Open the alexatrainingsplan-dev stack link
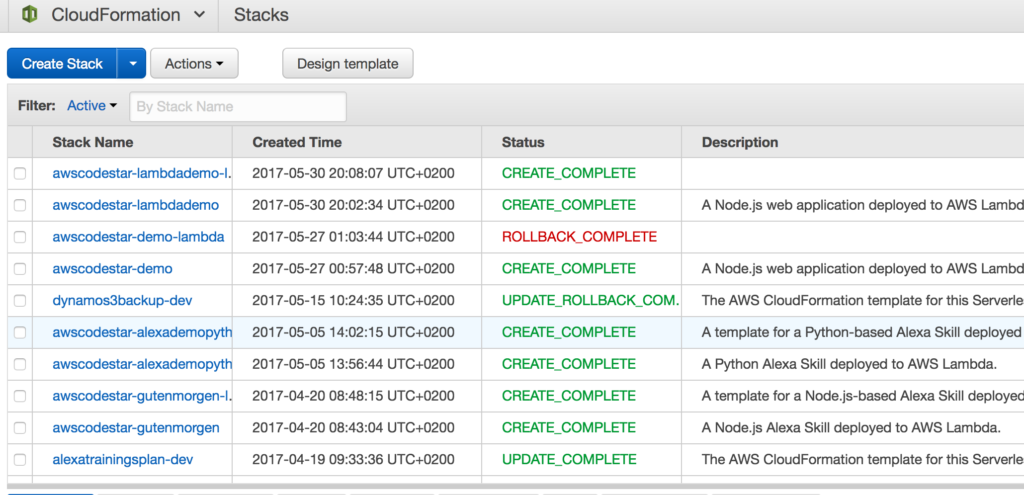The width and height of the screenshot is (1024, 495). click(x=123, y=459)
